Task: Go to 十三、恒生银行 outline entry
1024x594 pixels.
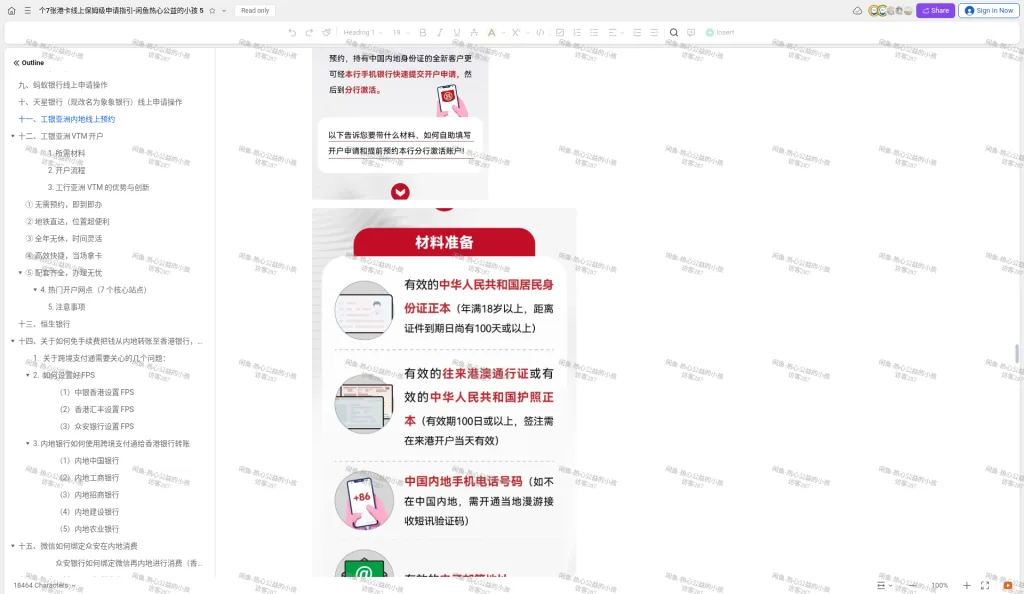Action: click(x=44, y=324)
